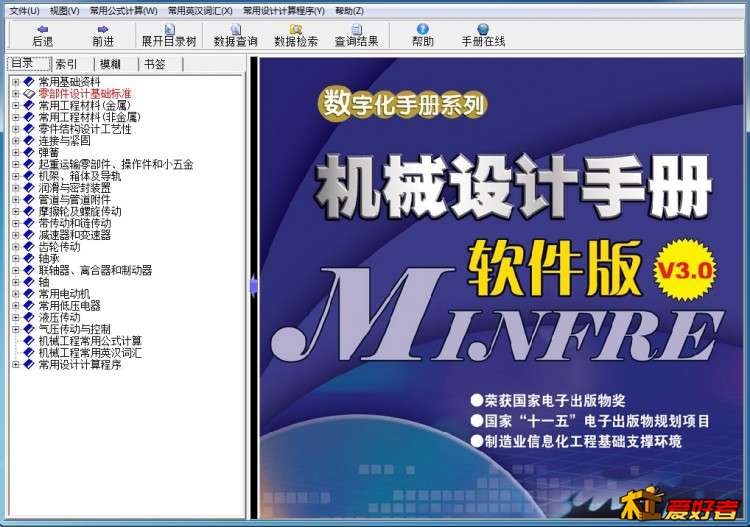Click book icon beside 机械工程常用公式计算
The width and height of the screenshot is (750, 527).
29,341
